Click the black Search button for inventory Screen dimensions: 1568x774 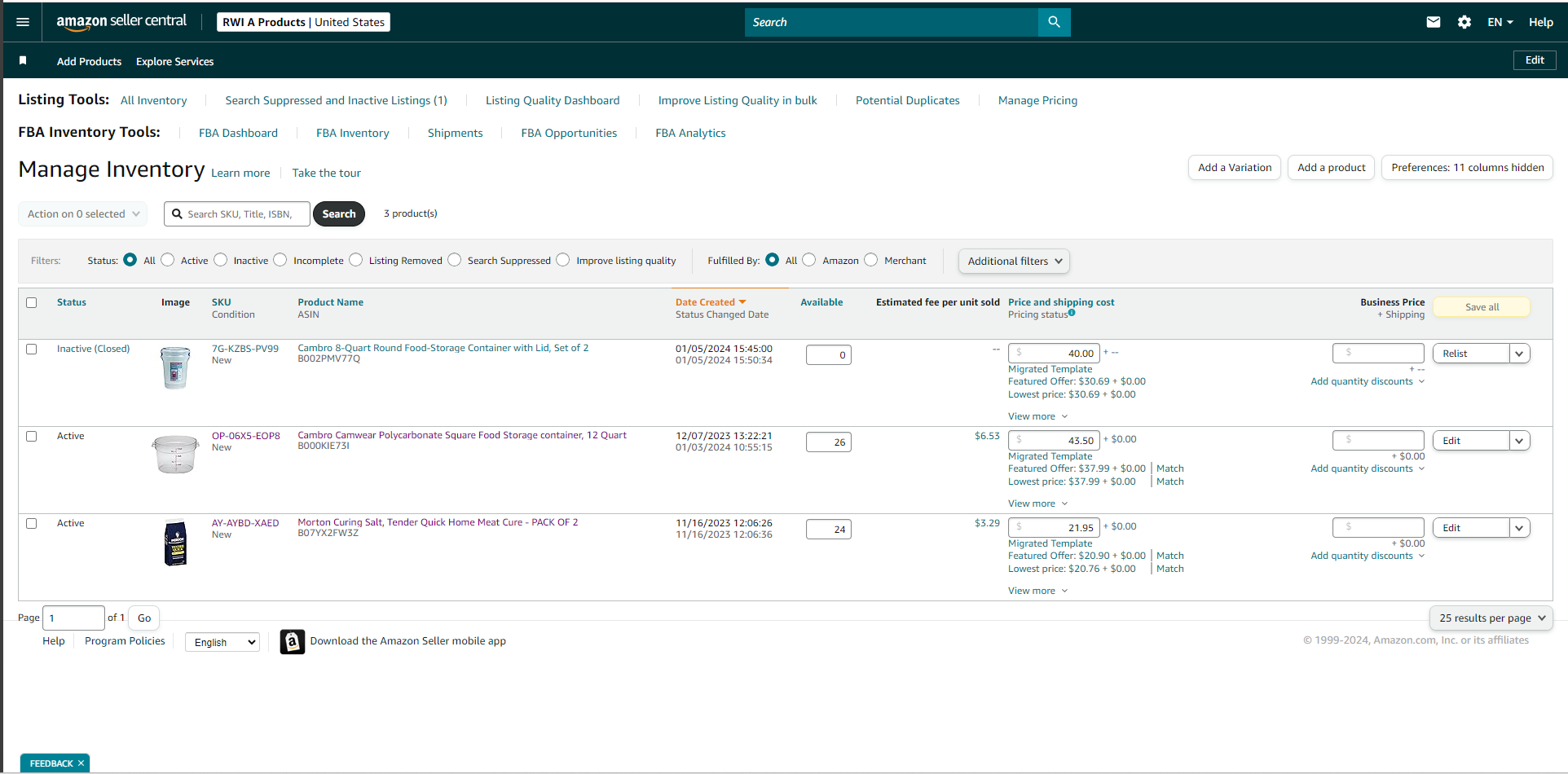339,213
